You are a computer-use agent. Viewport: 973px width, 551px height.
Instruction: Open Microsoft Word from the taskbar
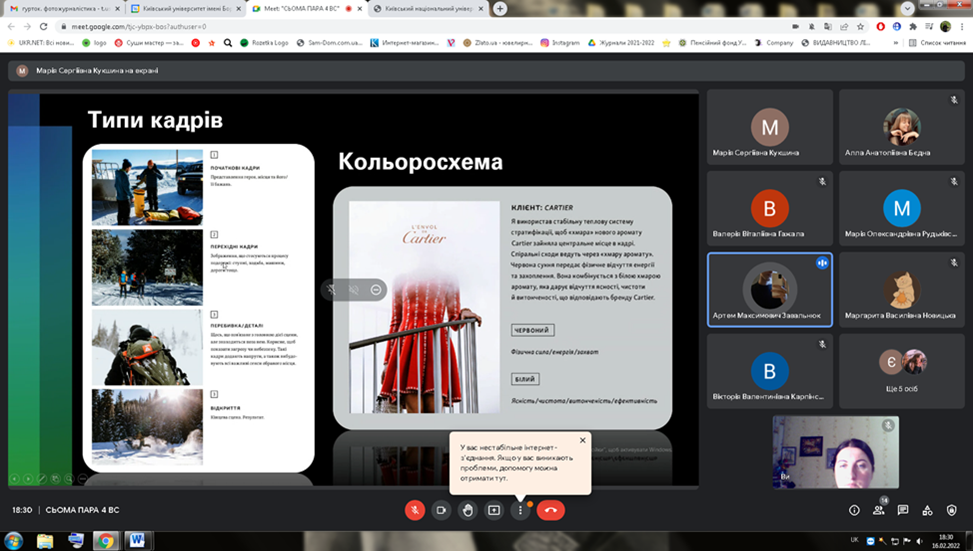point(135,540)
